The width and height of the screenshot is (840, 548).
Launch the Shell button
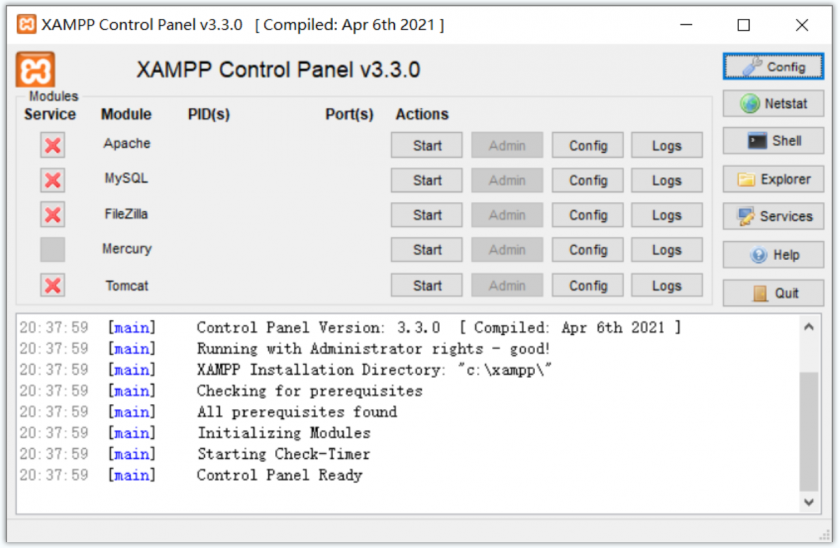773,141
